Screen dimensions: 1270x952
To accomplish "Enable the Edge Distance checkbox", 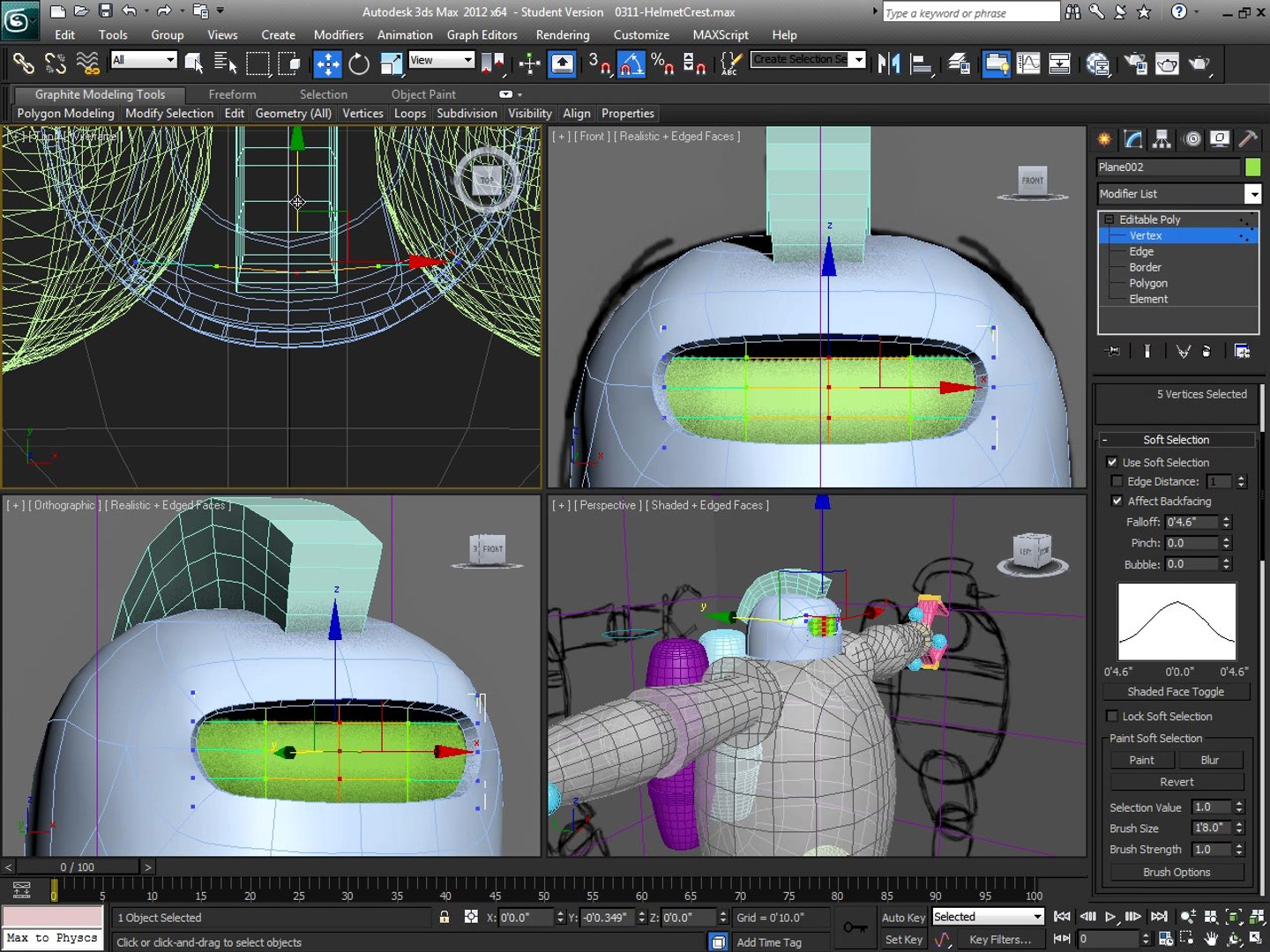I will [1117, 481].
